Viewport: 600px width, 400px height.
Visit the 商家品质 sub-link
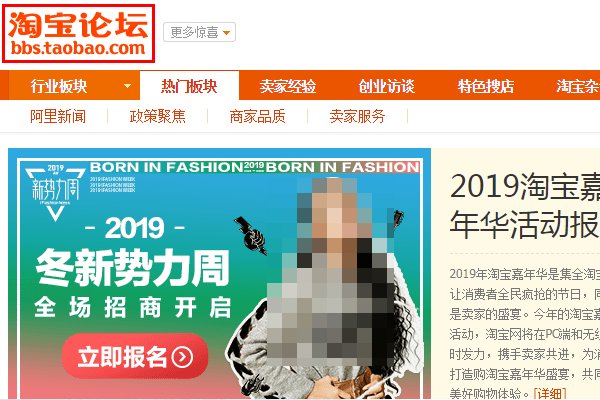(x=258, y=116)
